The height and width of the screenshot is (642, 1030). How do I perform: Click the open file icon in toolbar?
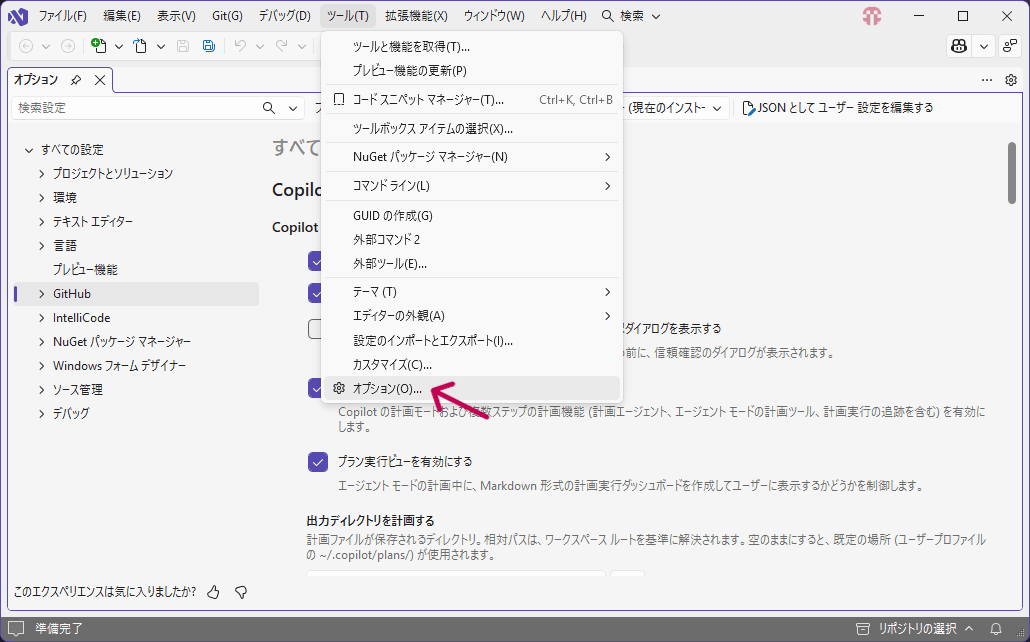click(x=140, y=46)
